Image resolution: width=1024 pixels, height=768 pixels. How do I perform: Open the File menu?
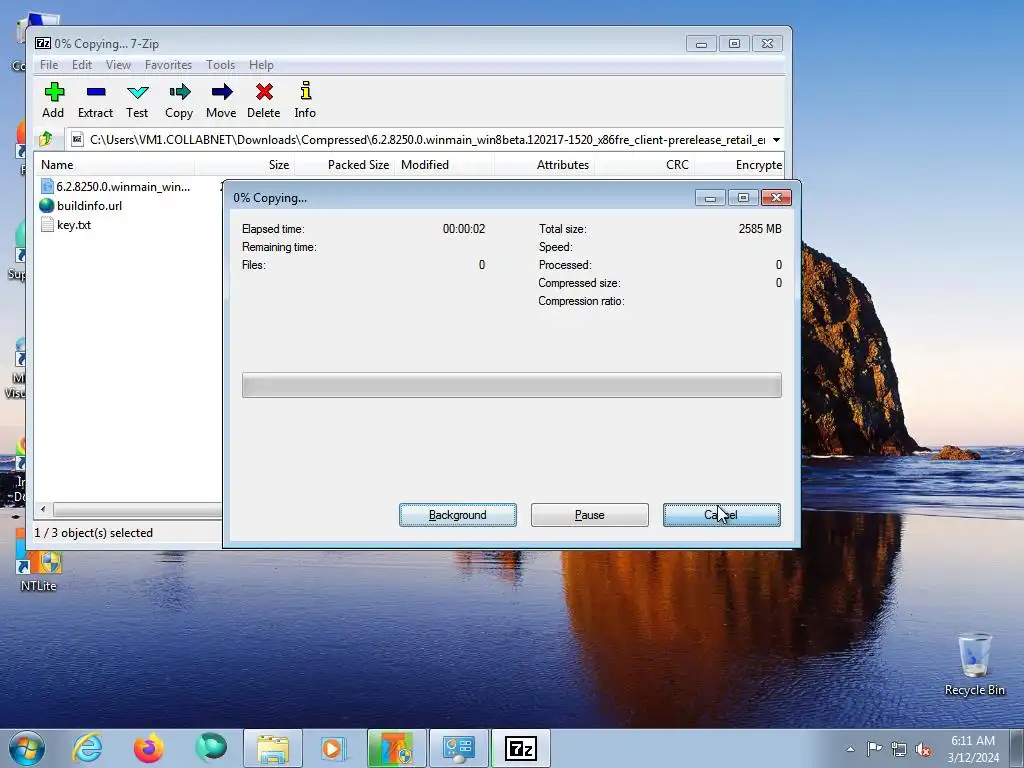[x=49, y=65]
